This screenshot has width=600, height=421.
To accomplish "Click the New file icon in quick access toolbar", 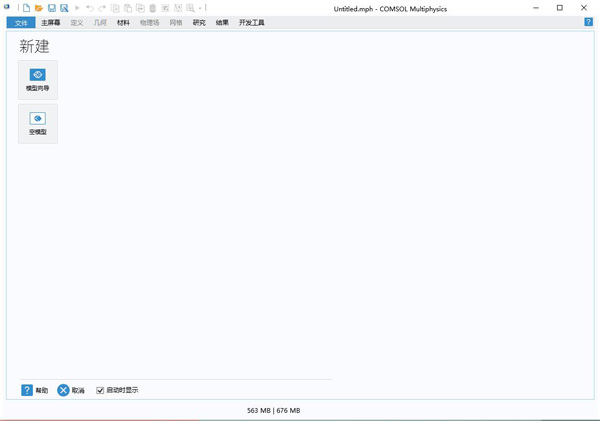I will (27, 8).
